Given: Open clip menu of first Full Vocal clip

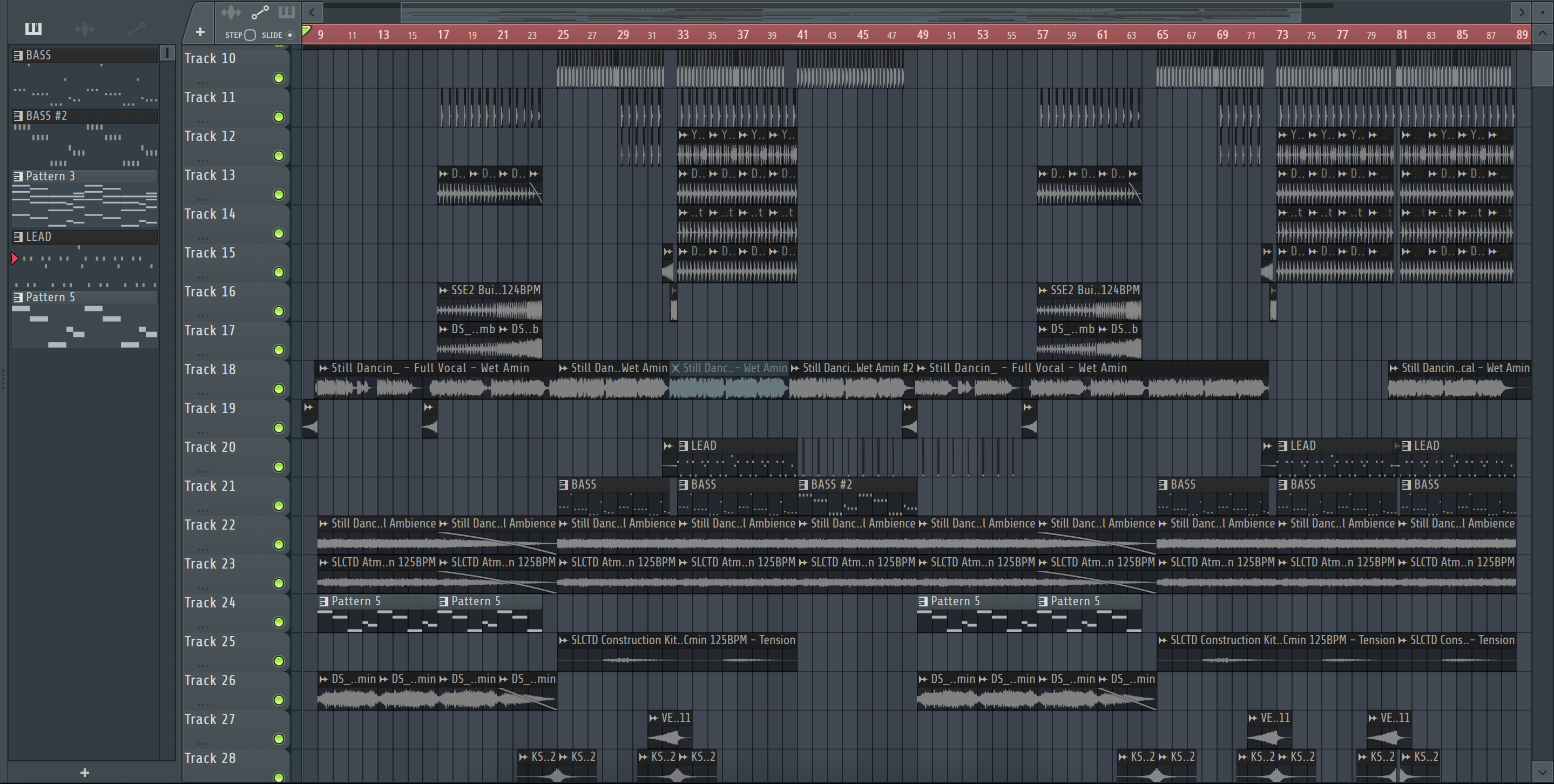Looking at the screenshot, I should (324, 368).
